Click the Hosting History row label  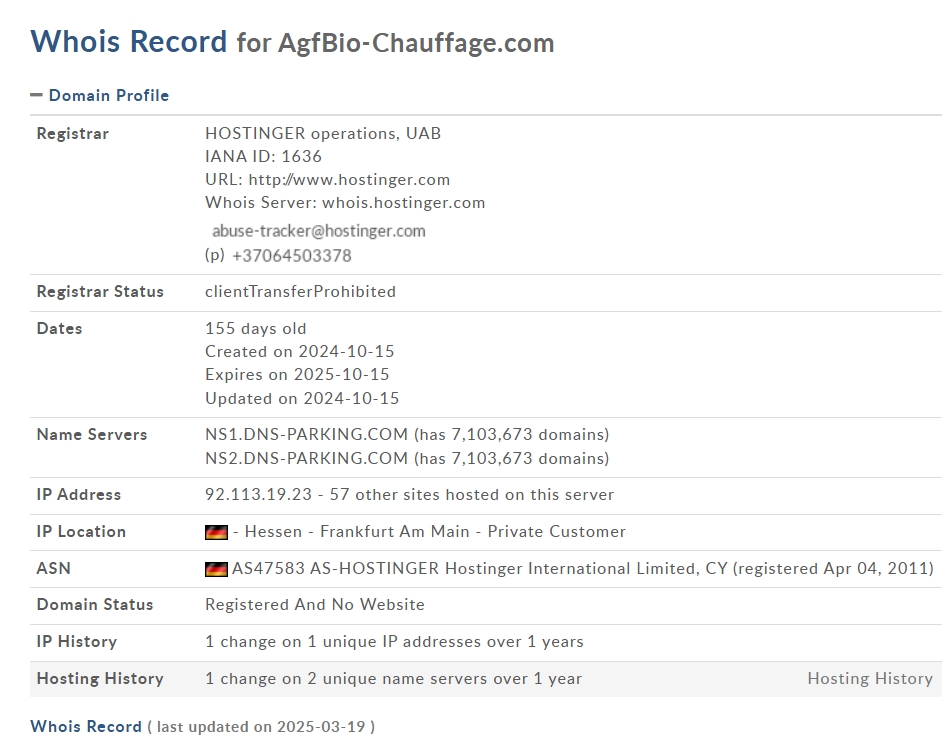(100, 679)
